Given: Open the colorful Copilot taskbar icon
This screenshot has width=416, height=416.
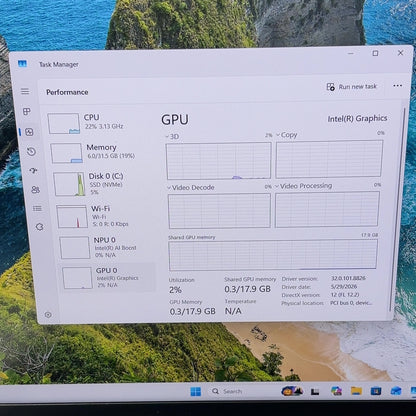Looking at the screenshot, I should click(x=336, y=391).
